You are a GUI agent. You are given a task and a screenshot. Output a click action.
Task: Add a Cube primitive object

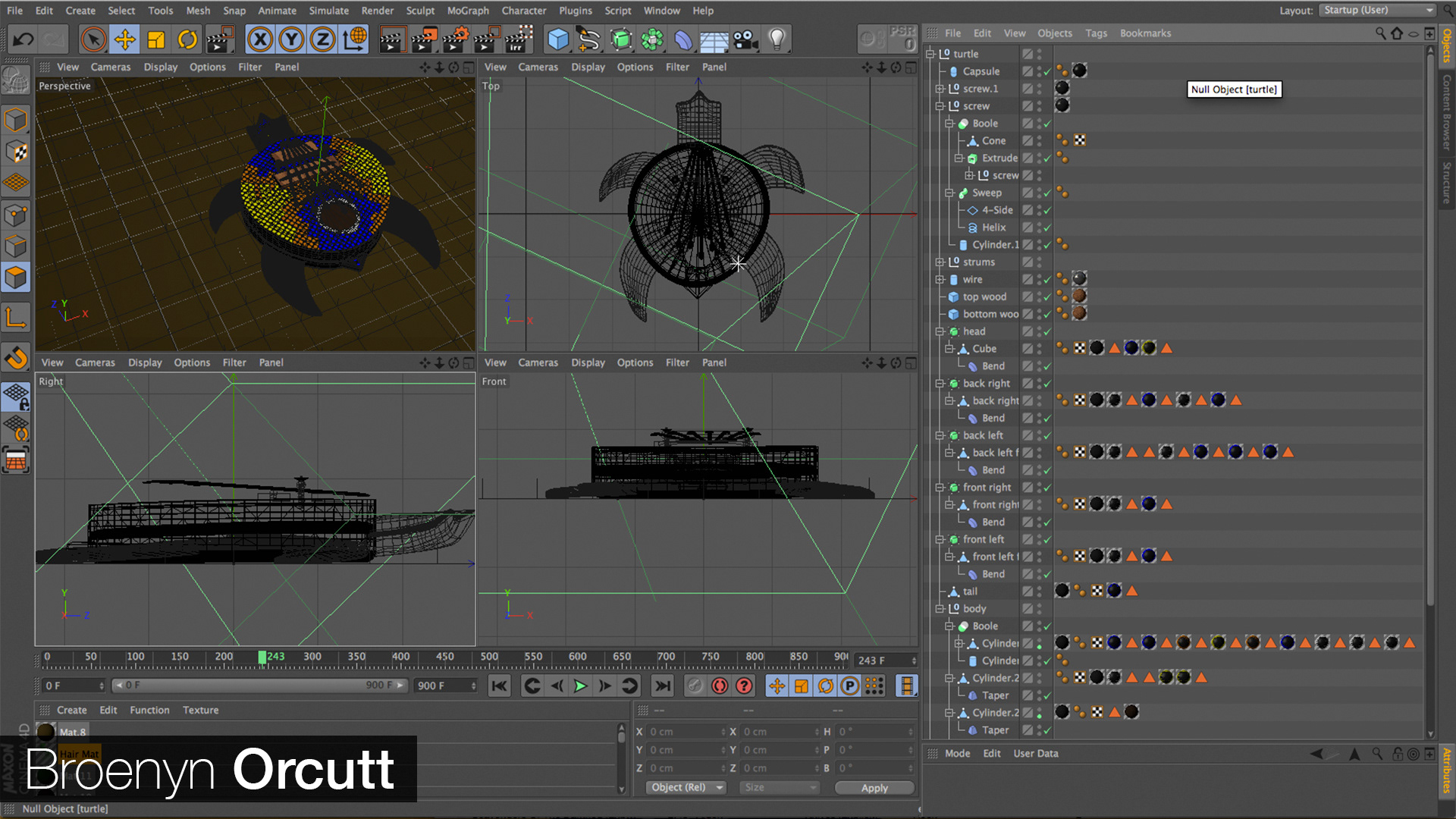(x=557, y=39)
